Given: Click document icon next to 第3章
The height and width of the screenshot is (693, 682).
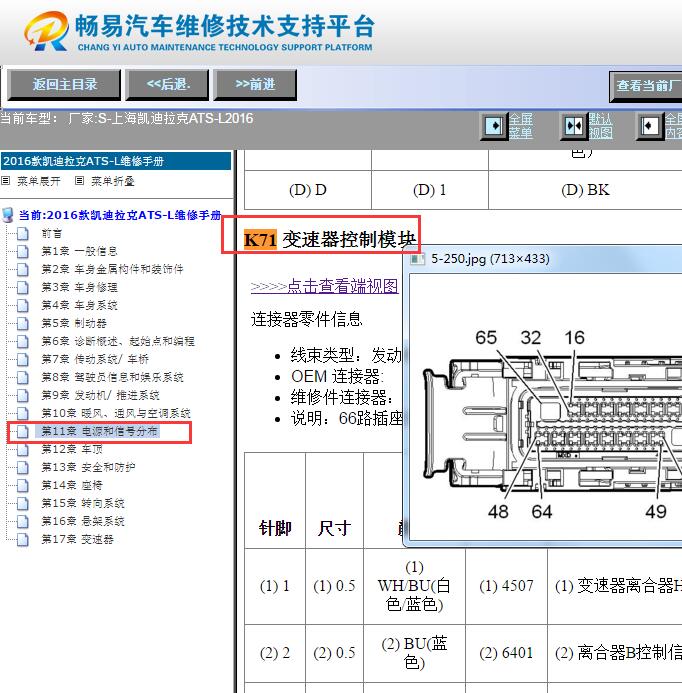Looking at the screenshot, I should point(23,287).
